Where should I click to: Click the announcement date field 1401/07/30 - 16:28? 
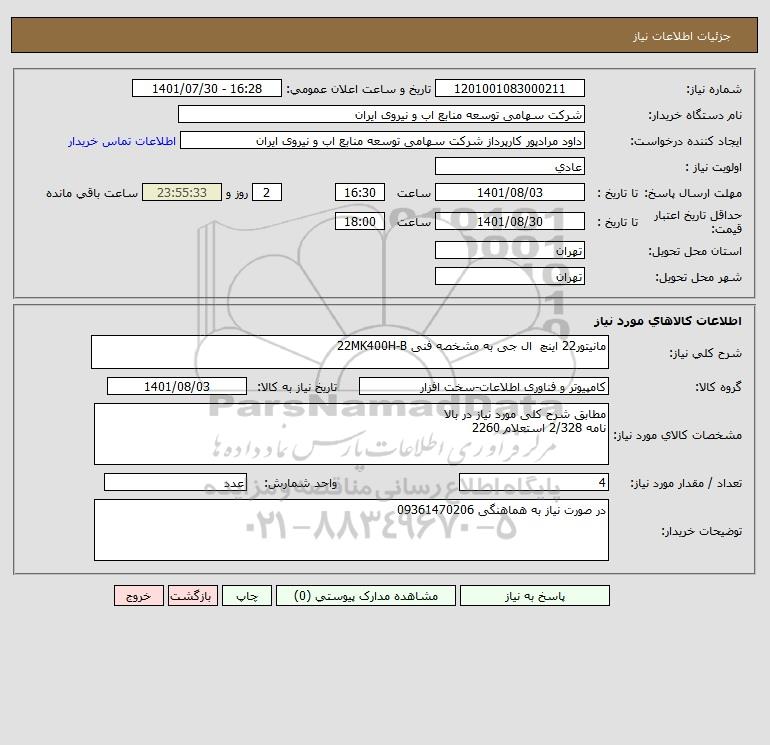click(207, 88)
